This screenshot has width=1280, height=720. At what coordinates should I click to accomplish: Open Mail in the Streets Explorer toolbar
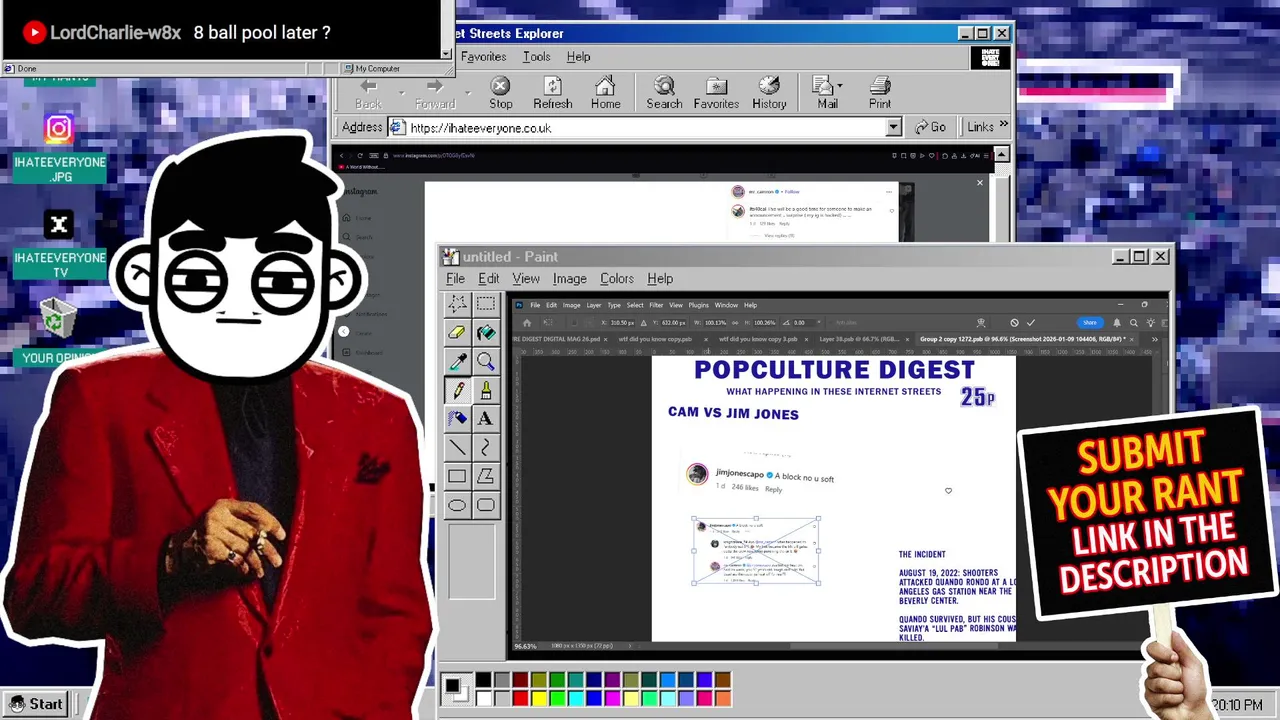click(826, 93)
